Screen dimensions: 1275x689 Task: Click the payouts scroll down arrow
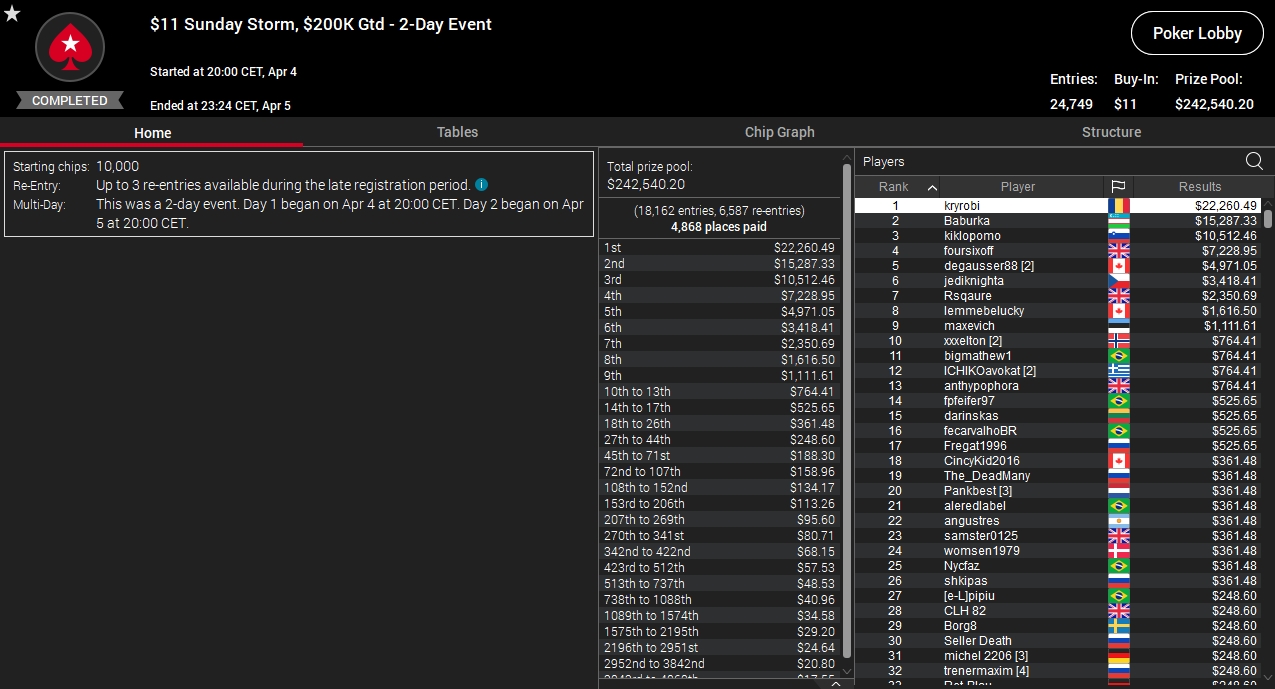847,671
